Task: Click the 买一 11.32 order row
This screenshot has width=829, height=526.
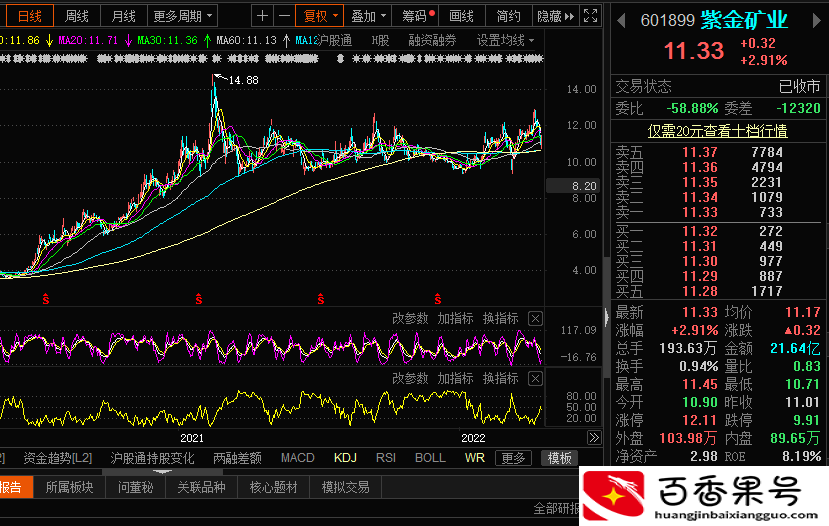Action: [x=718, y=232]
